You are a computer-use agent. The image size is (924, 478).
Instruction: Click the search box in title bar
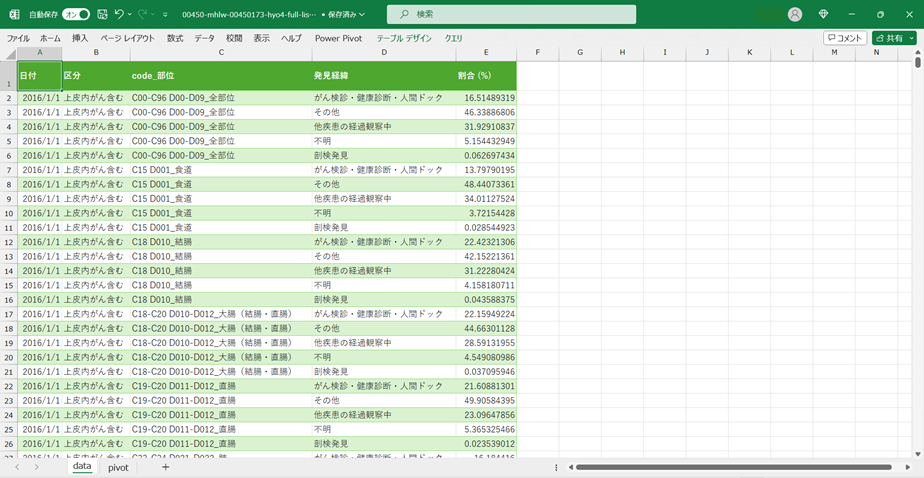click(x=511, y=14)
